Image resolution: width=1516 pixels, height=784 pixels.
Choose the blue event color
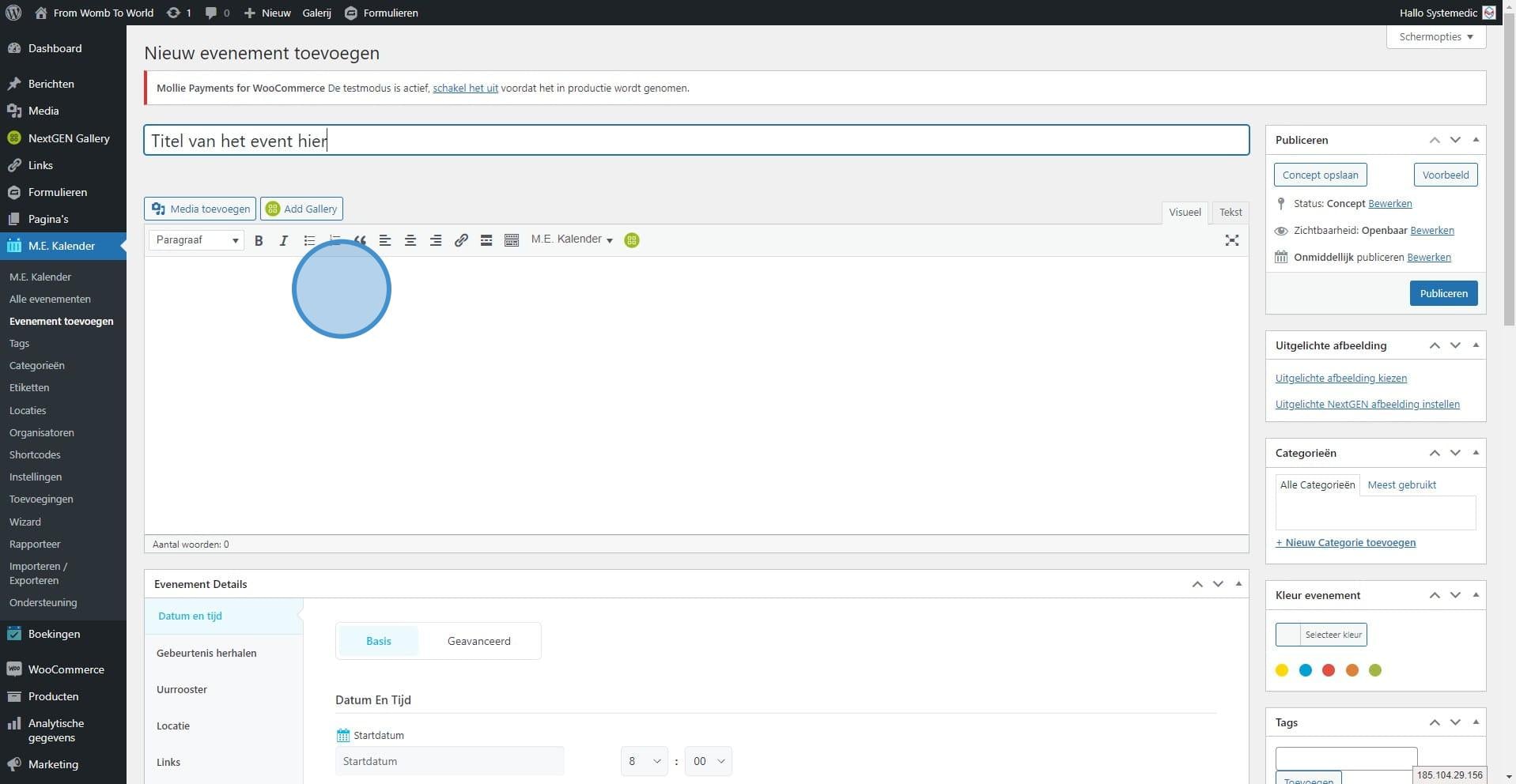[1306, 670]
